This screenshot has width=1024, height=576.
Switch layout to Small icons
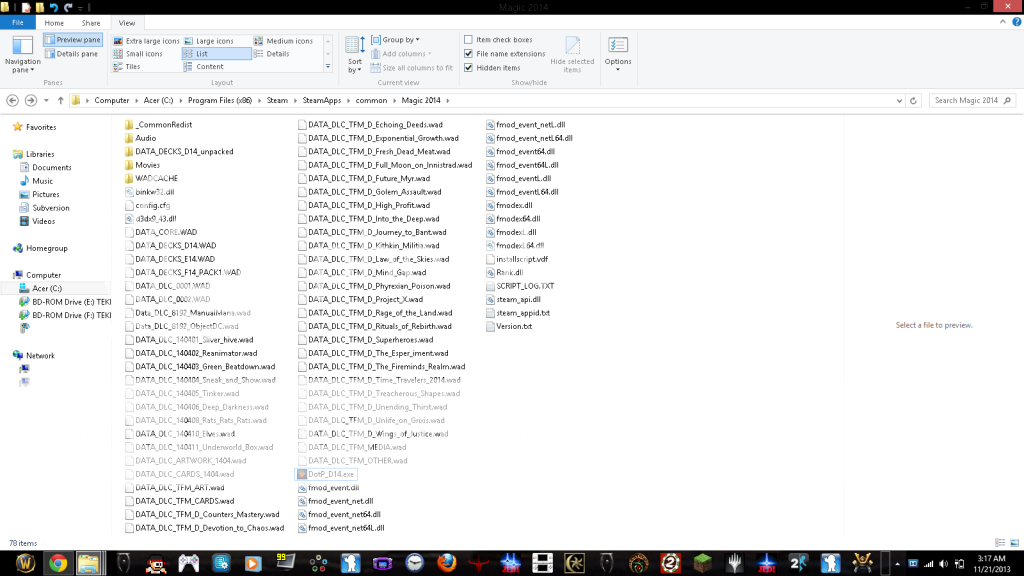(x=138, y=54)
